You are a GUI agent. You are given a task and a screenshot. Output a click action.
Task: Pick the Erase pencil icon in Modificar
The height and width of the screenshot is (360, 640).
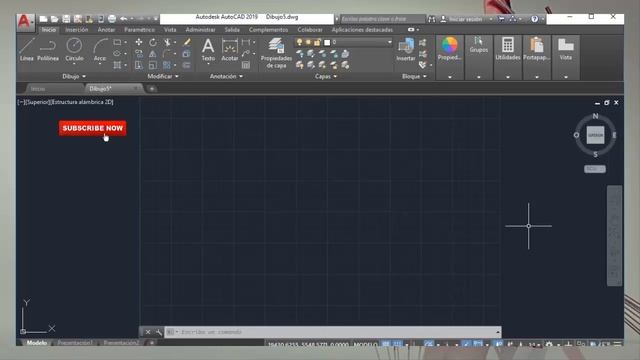coord(187,42)
